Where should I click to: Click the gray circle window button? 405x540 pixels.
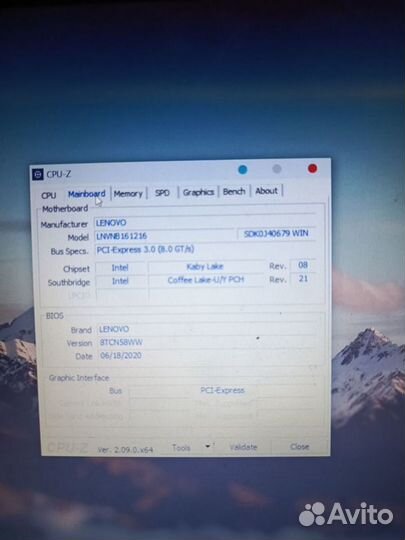point(277,169)
